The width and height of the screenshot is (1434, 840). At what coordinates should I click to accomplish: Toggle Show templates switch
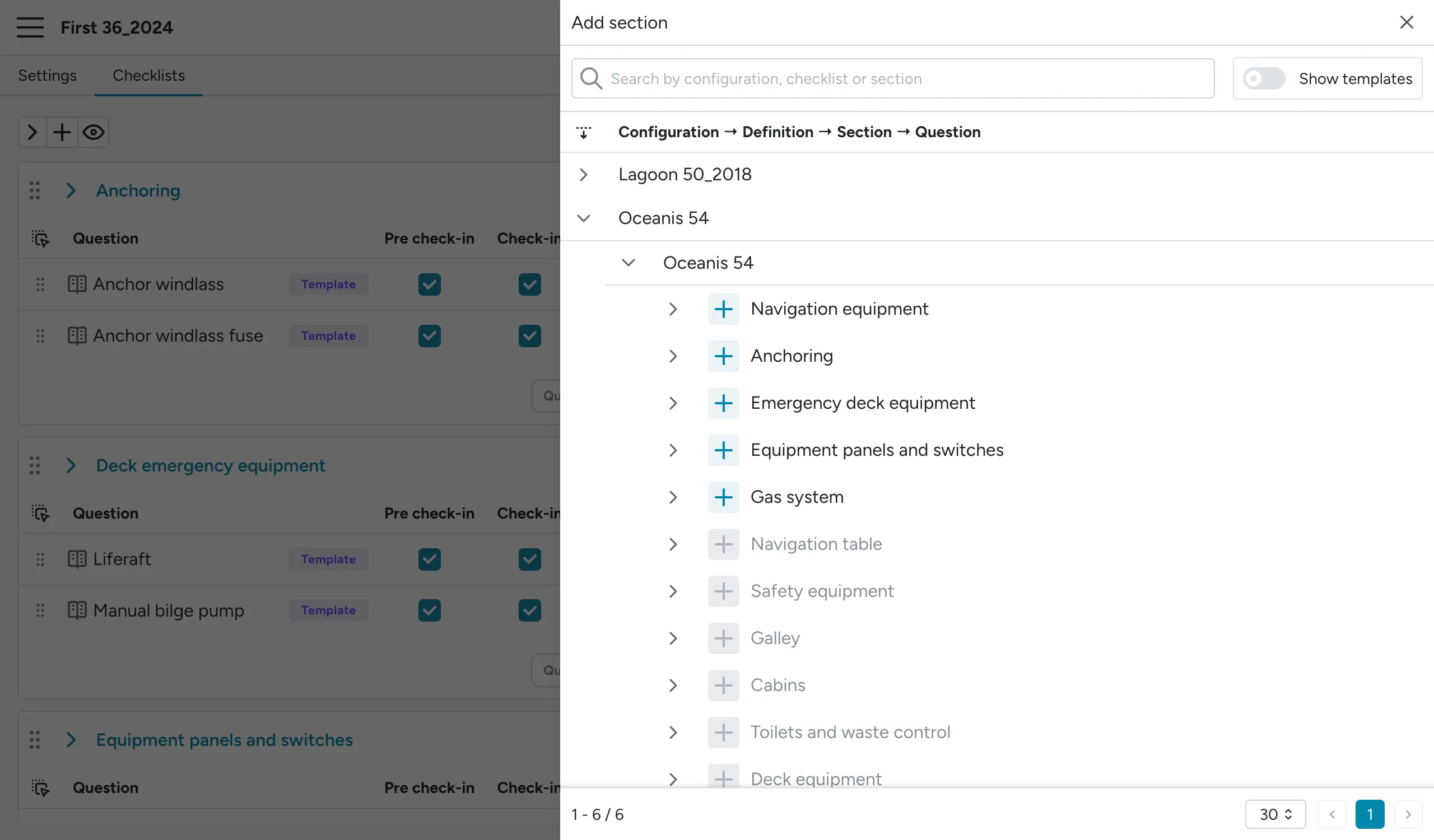pos(1263,78)
